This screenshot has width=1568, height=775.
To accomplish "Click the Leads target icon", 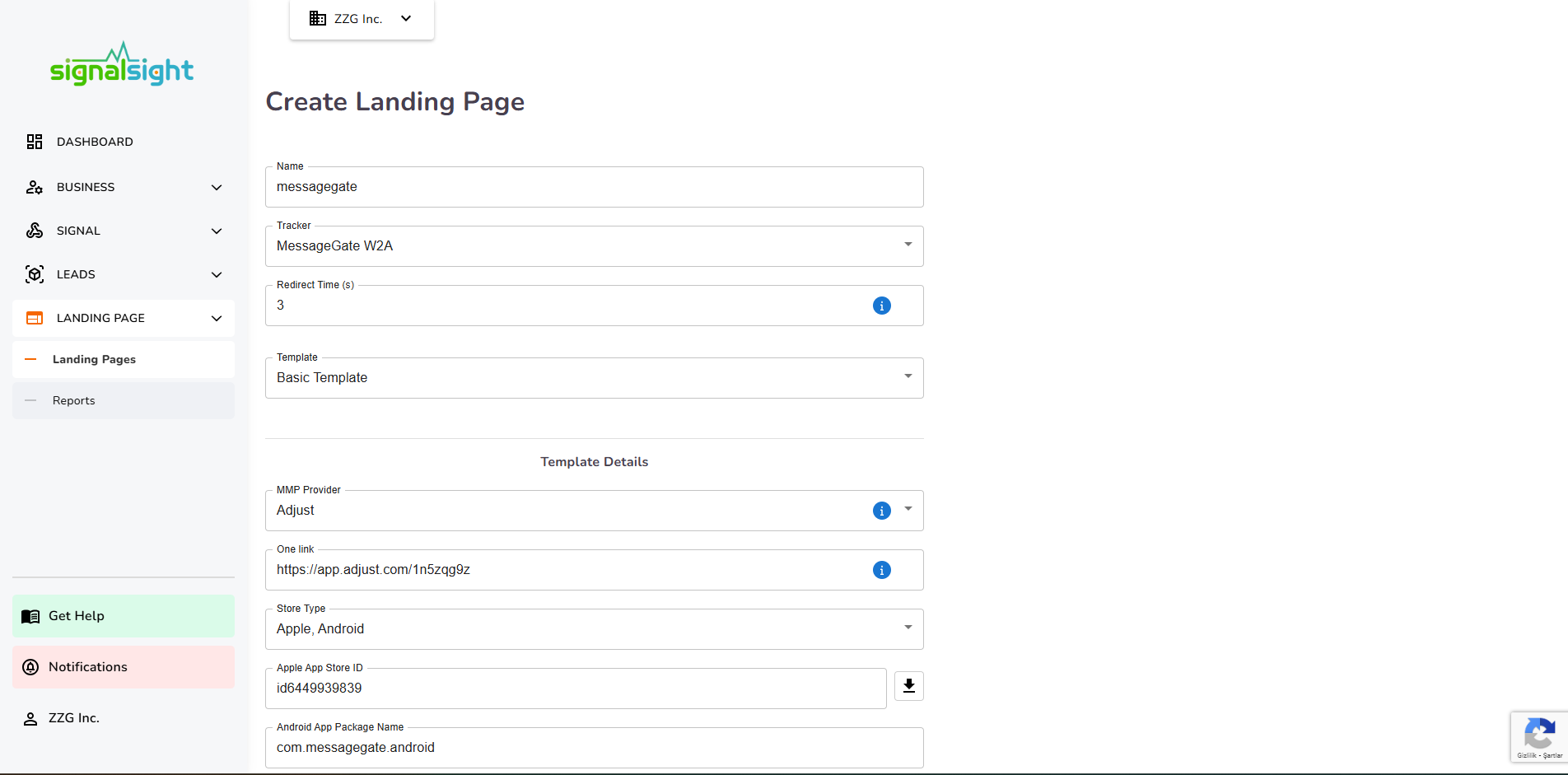I will point(35,274).
